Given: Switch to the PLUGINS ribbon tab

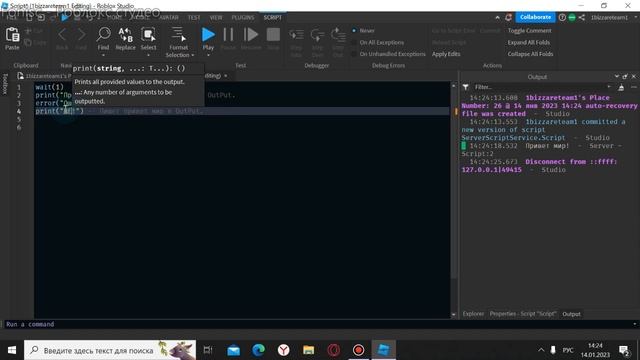Looking at the screenshot, I should (x=242, y=18).
